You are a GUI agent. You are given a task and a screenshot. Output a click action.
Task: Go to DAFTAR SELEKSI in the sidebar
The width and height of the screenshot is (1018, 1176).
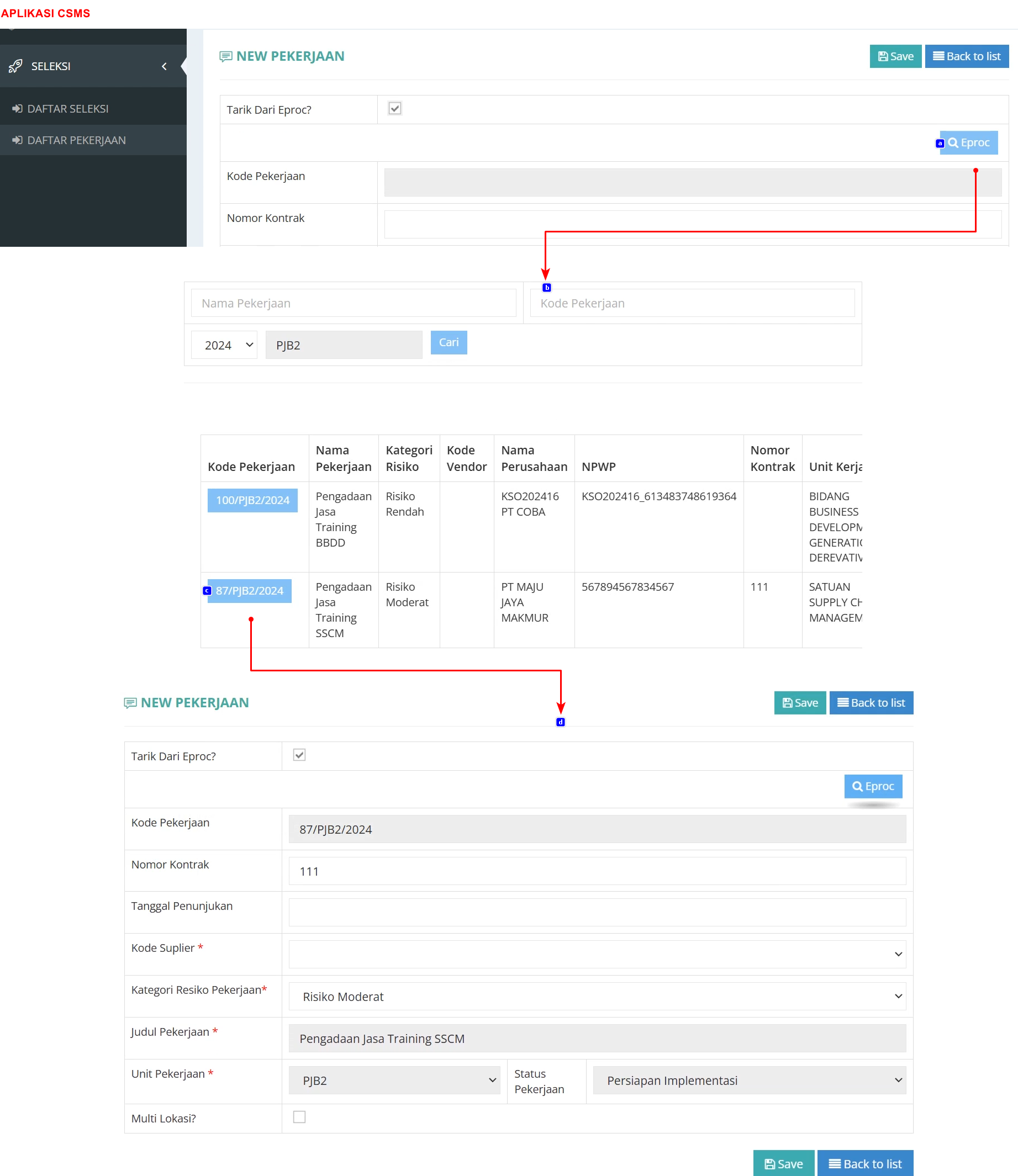pyautogui.click(x=67, y=108)
